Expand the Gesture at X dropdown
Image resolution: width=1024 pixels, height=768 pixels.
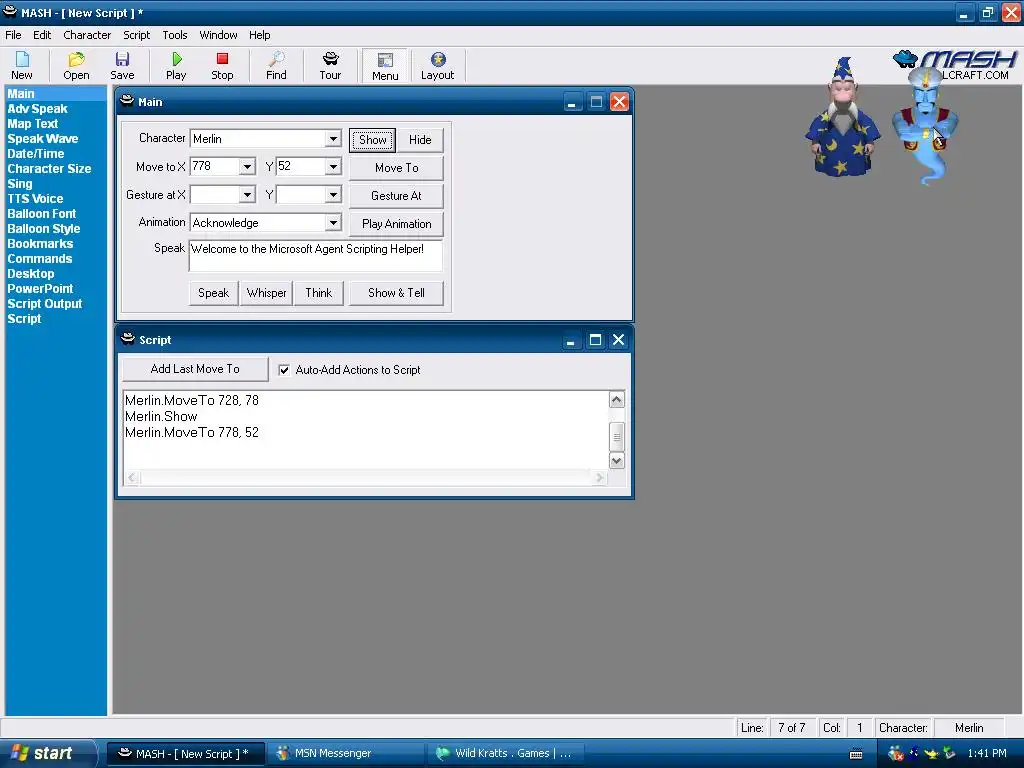[x=247, y=195]
